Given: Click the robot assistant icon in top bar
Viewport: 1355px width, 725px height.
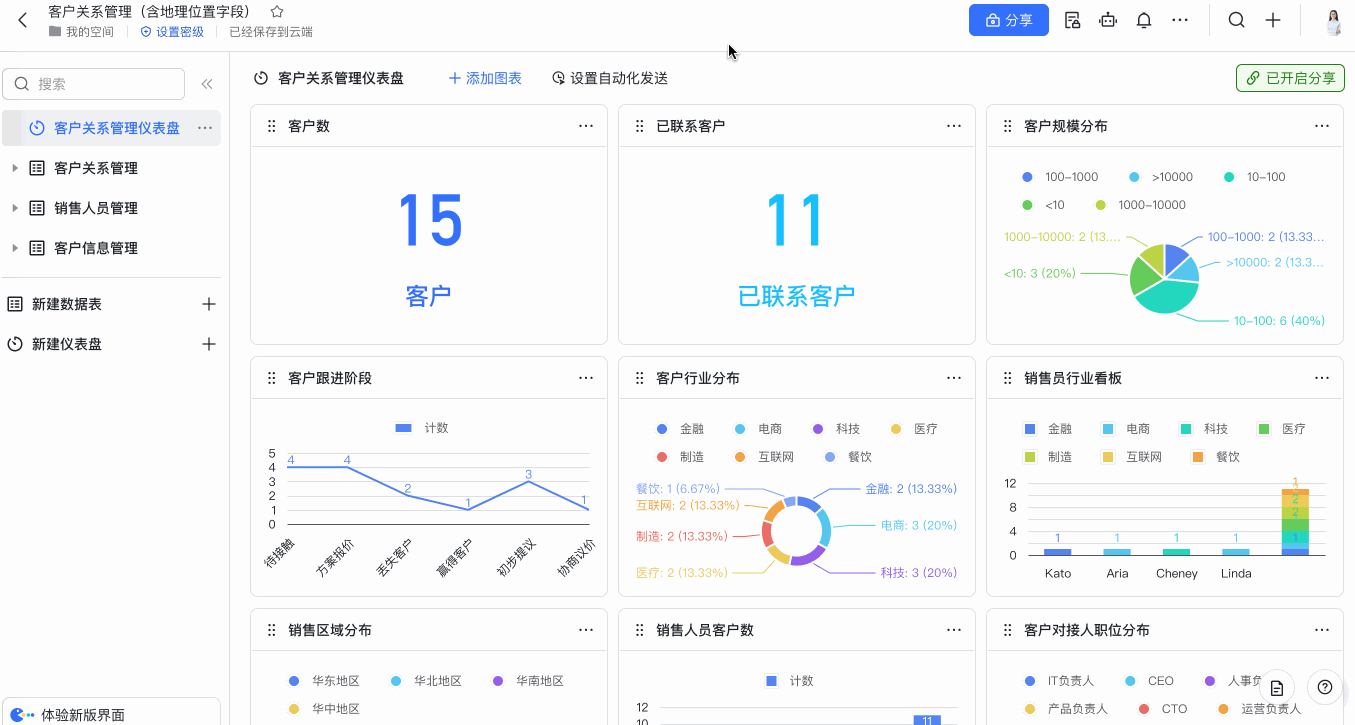Looking at the screenshot, I should click(x=1107, y=19).
